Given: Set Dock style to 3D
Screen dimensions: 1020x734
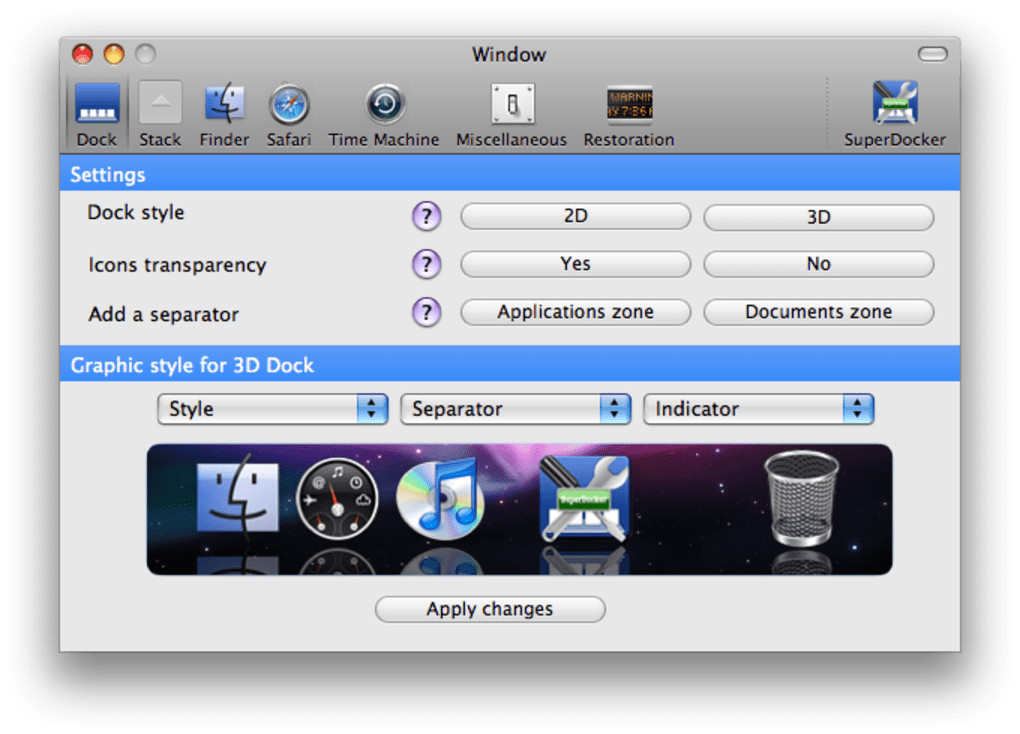Looking at the screenshot, I should tap(818, 217).
